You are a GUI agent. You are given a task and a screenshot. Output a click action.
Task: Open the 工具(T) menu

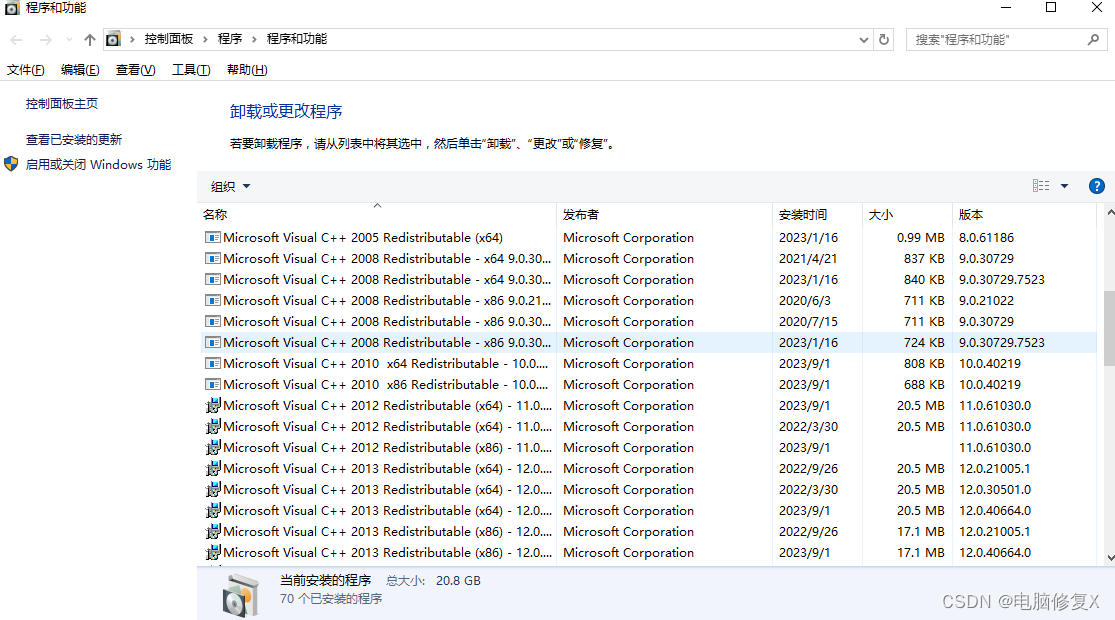click(x=191, y=70)
